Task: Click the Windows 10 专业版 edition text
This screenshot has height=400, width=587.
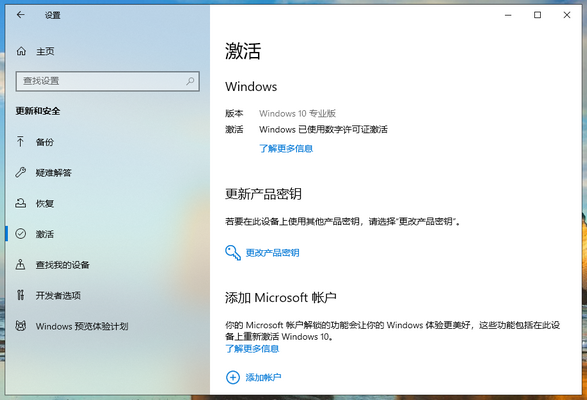Action: [x=297, y=113]
